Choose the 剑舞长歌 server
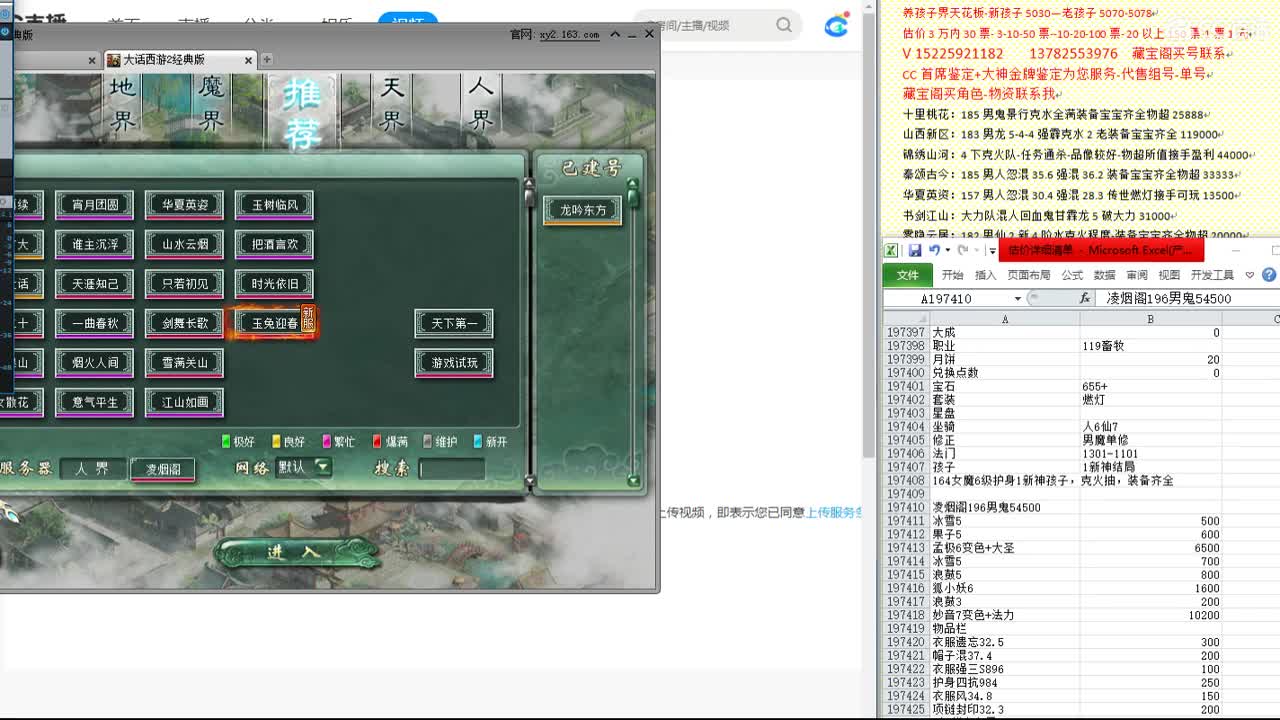1280x720 pixels. click(185, 323)
